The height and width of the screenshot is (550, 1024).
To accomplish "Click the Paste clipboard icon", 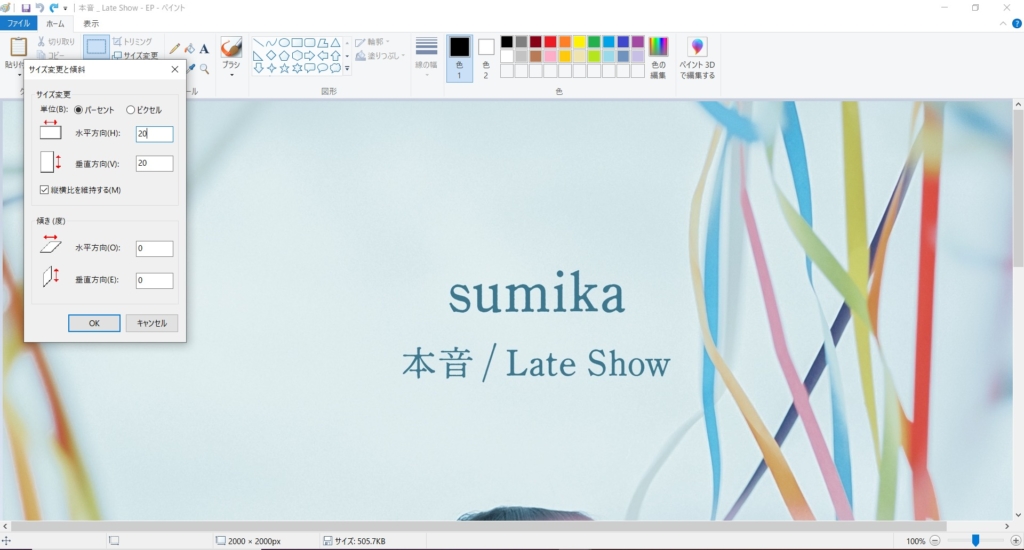I will tap(18, 47).
